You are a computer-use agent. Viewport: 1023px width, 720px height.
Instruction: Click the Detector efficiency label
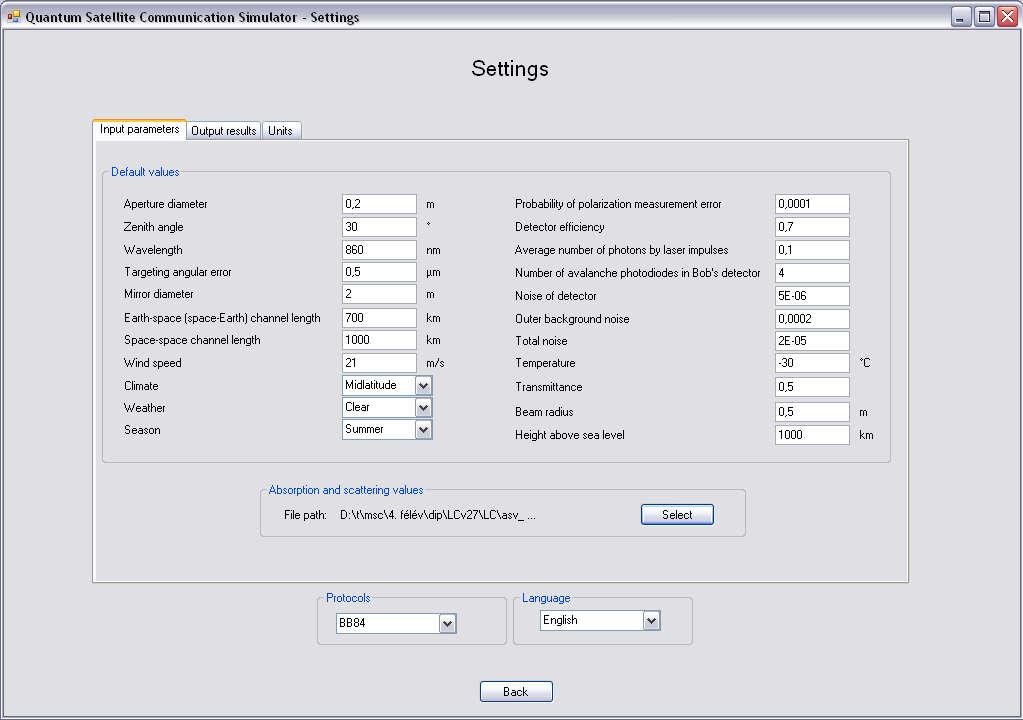(560, 226)
